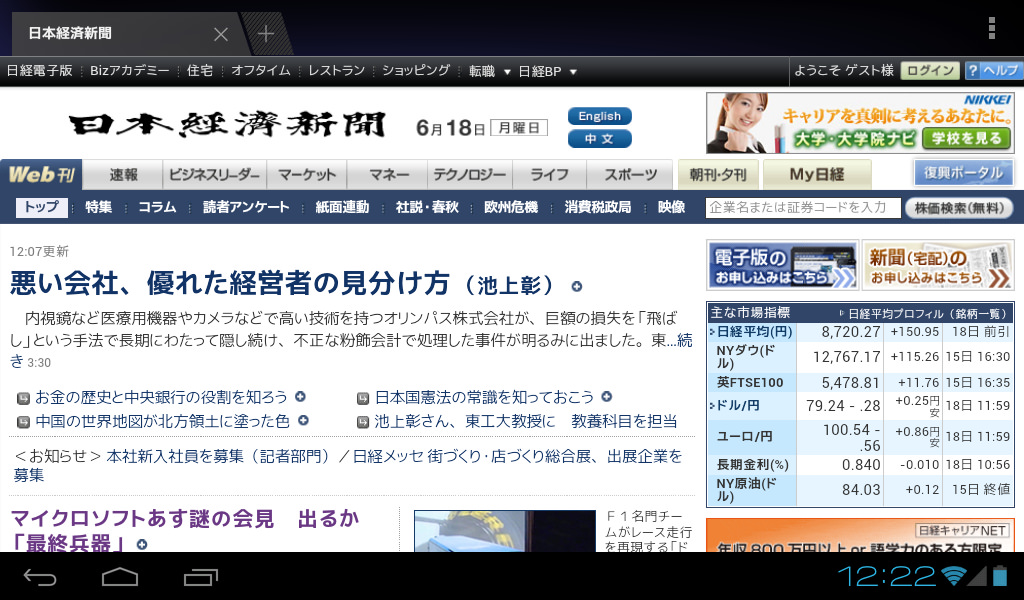Open the recent apps icon
The image size is (1024, 600).
(x=201, y=577)
